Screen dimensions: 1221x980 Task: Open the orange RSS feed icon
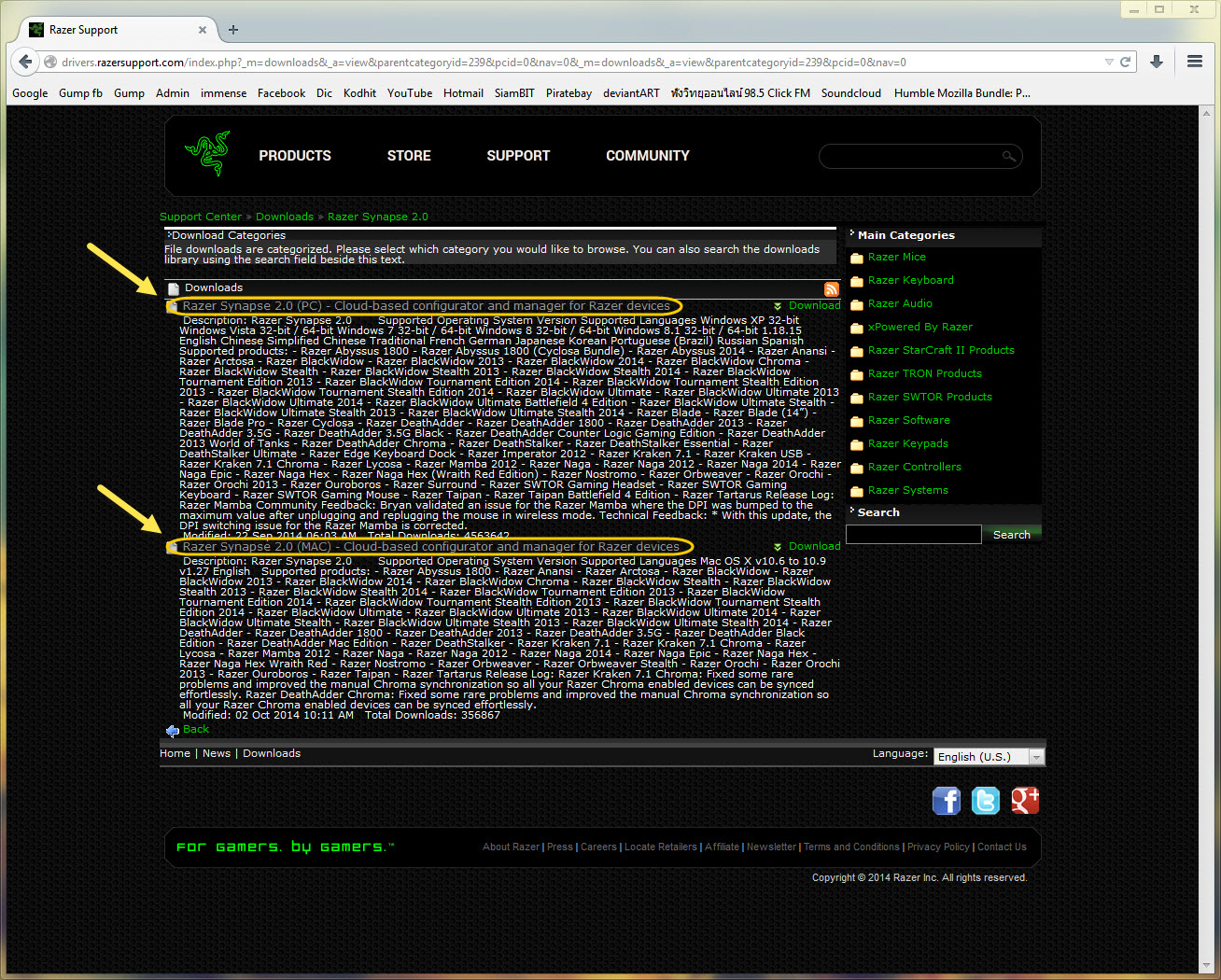click(832, 289)
